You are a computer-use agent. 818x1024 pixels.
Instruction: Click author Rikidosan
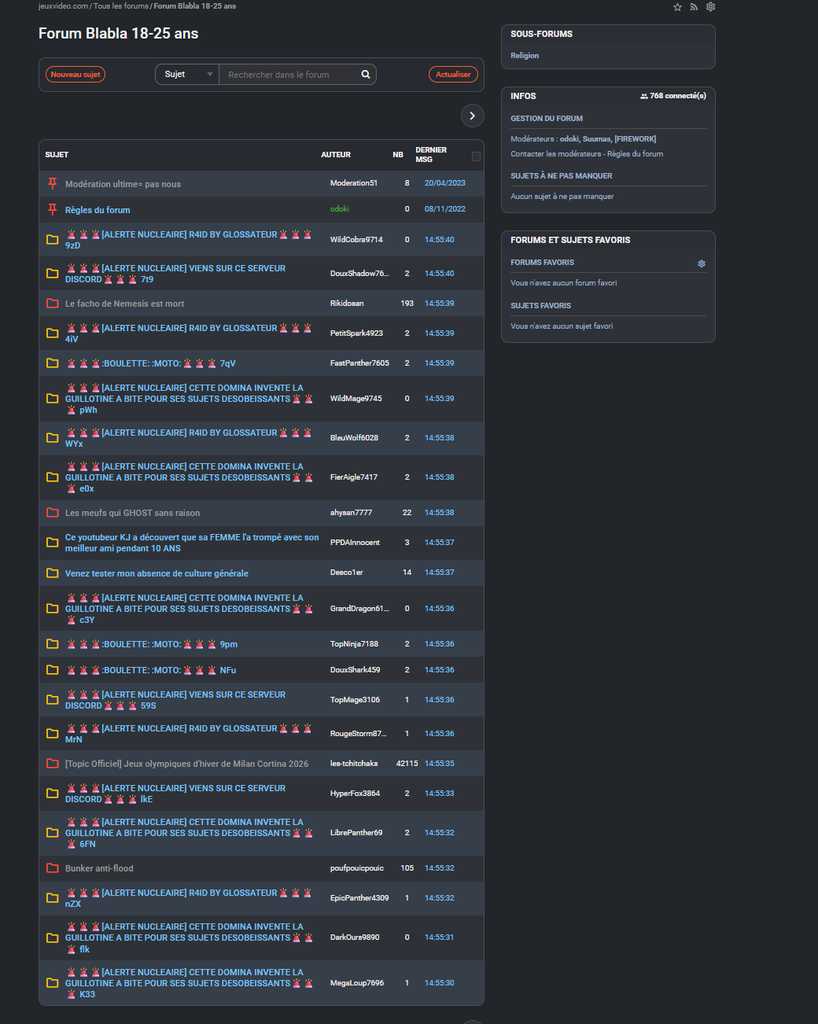point(347,303)
